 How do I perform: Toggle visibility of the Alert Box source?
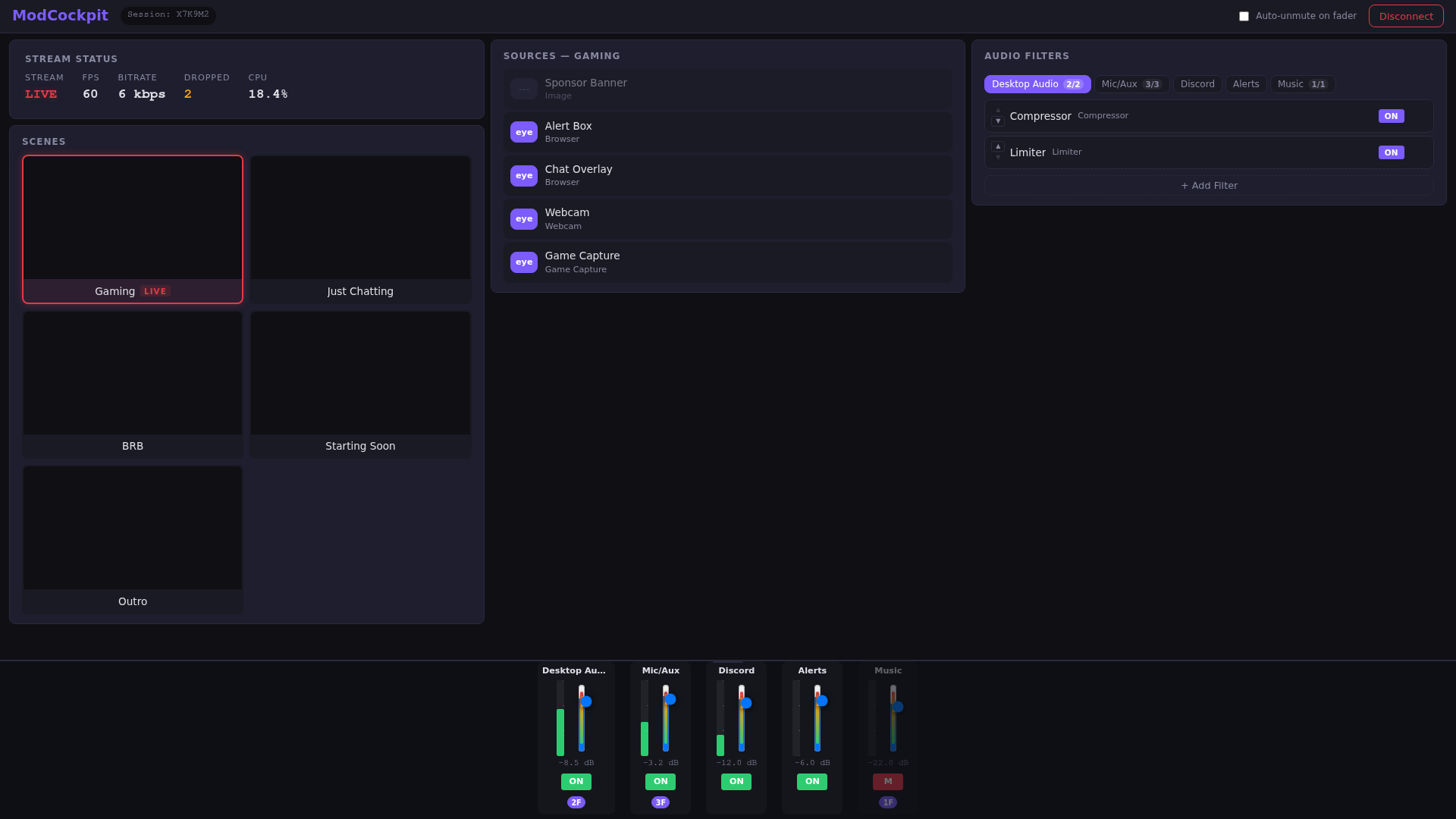[524, 131]
